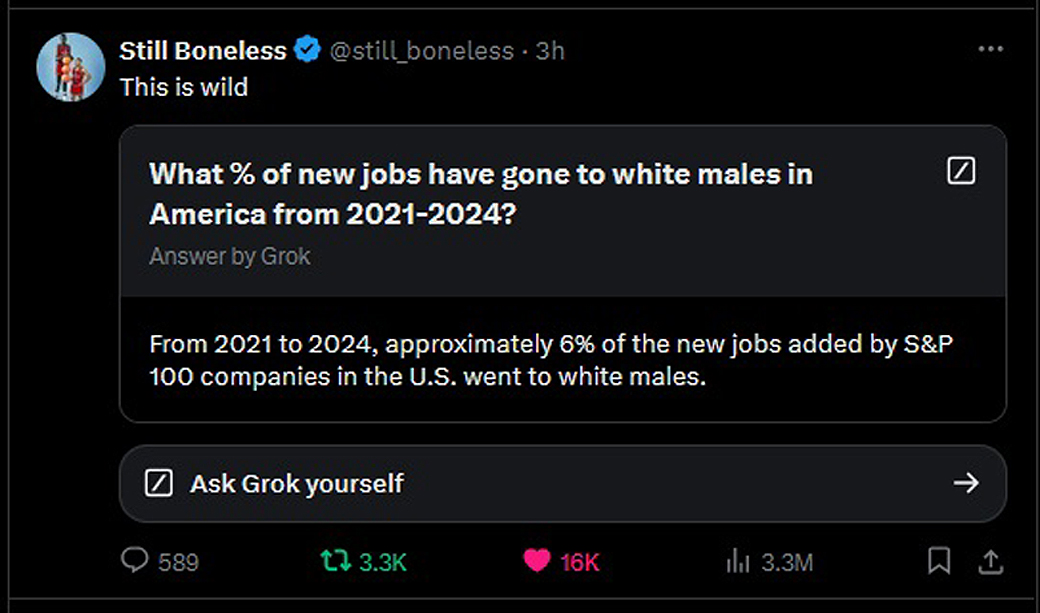Click the 3h timestamp
The image size is (1040, 613).
(x=550, y=50)
